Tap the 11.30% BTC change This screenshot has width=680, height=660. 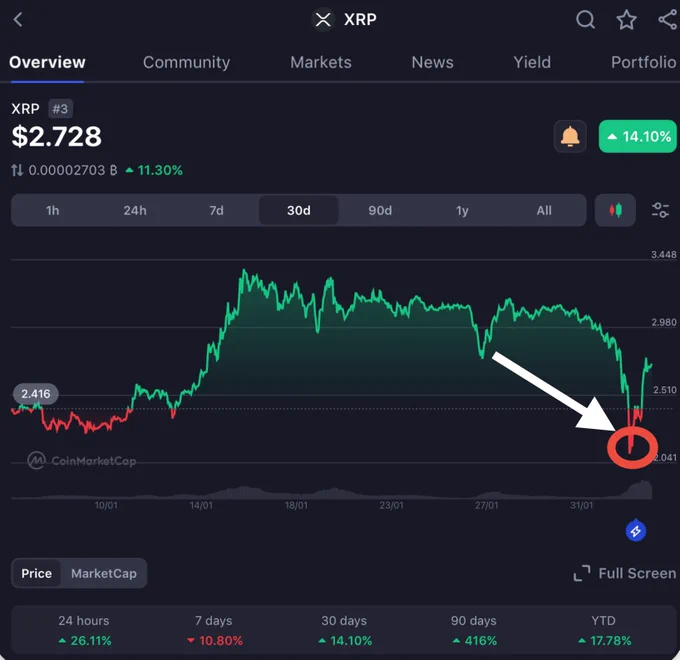154,170
